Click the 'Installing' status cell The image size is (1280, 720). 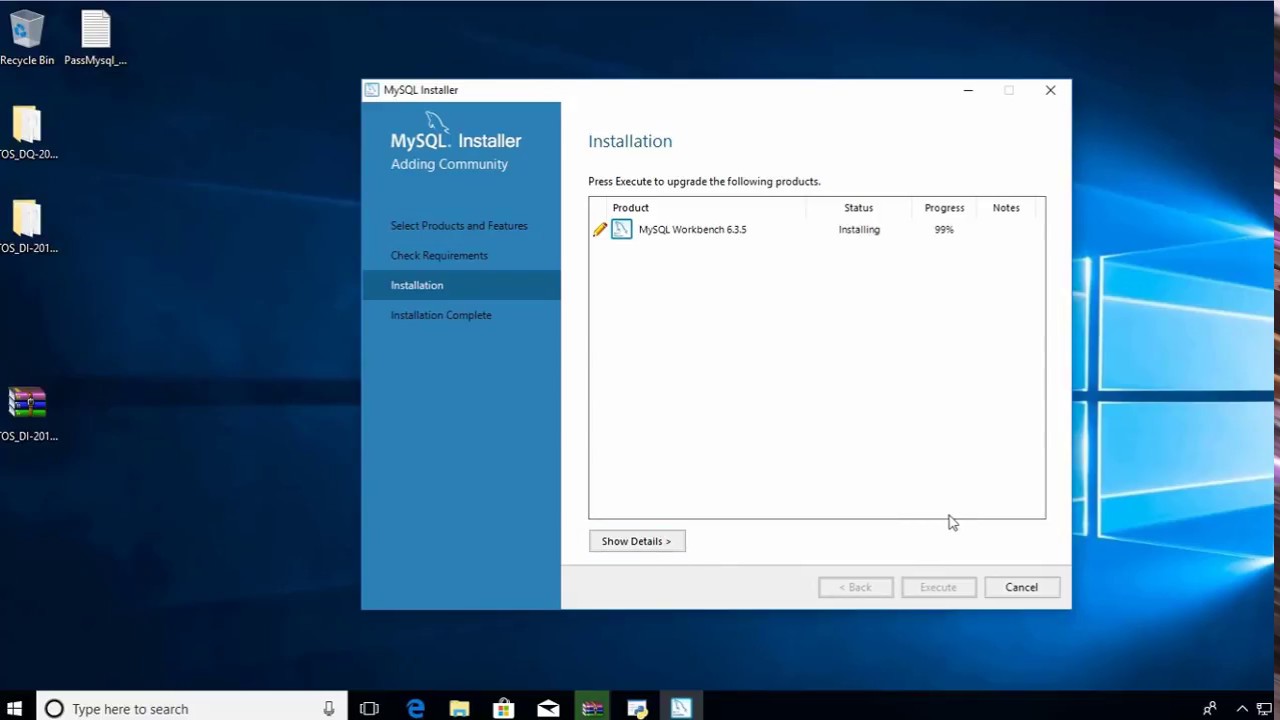[x=859, y=230]
